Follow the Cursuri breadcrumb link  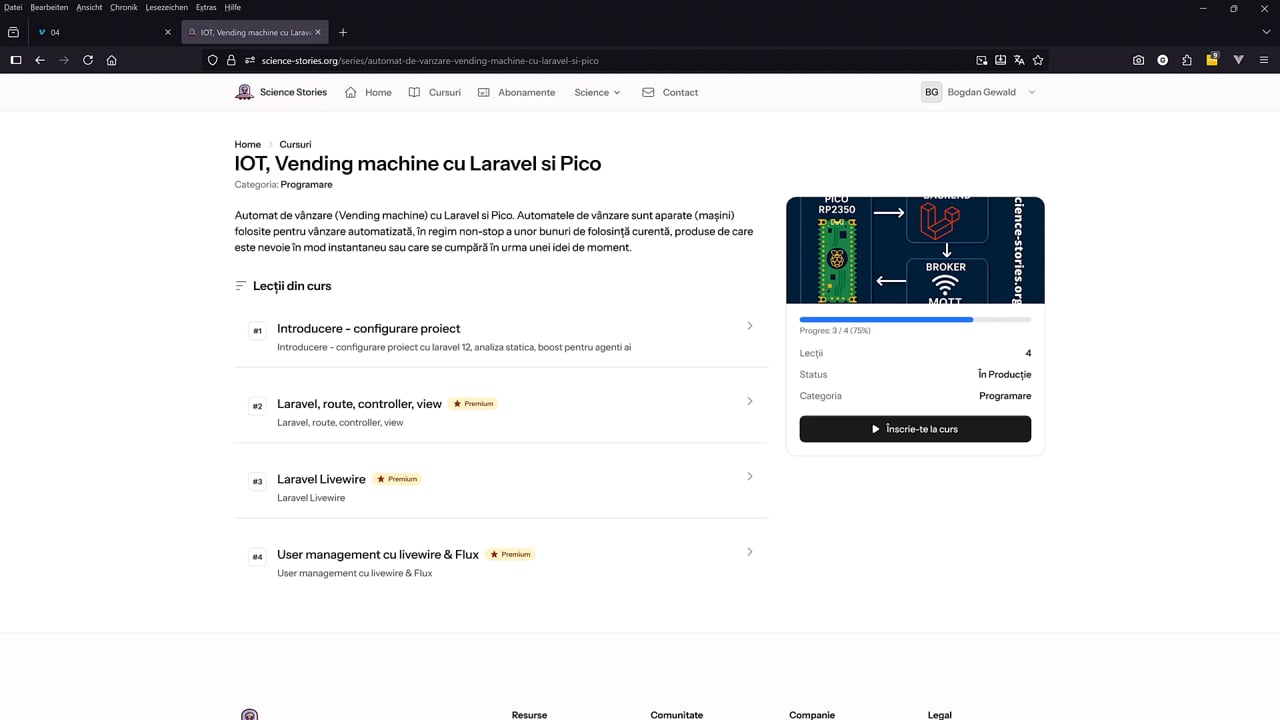tap(295, 144)
